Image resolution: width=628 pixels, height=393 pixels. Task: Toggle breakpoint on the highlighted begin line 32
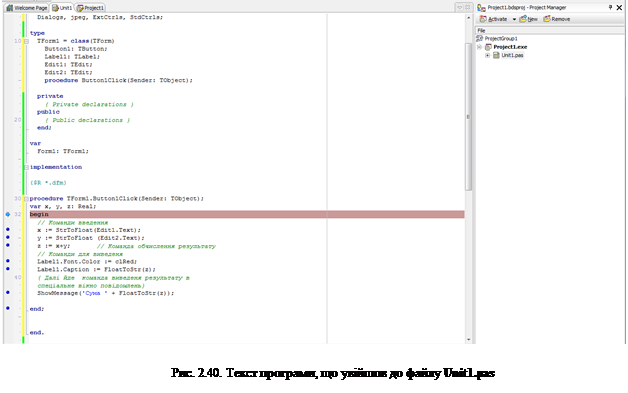(x=8, y=214)
